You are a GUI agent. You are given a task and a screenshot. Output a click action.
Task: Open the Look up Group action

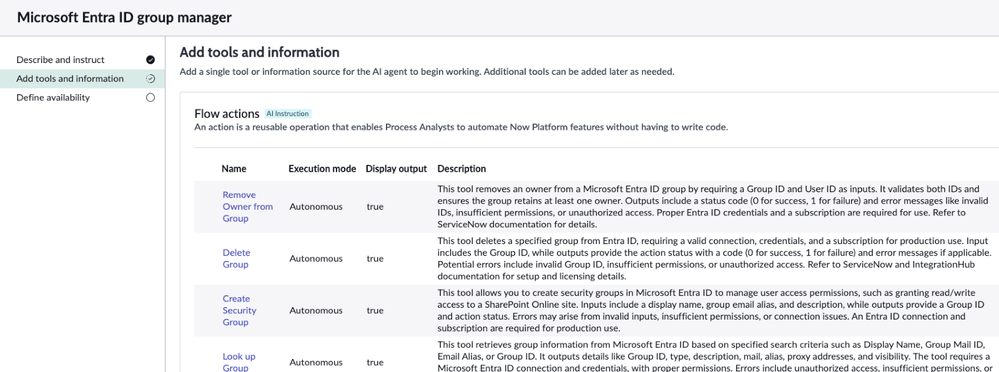[240, 362]
